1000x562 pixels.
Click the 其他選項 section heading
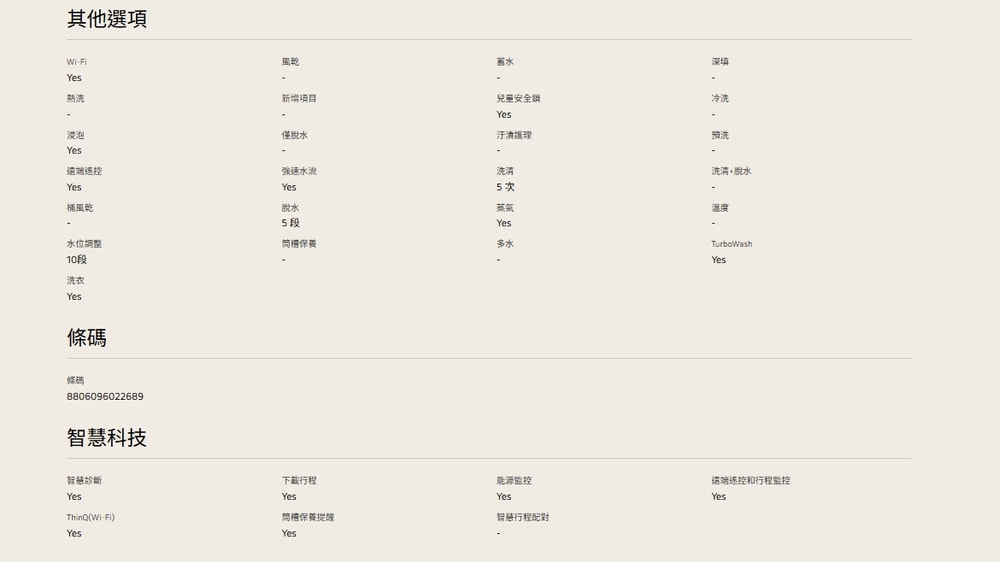[107, 19]
